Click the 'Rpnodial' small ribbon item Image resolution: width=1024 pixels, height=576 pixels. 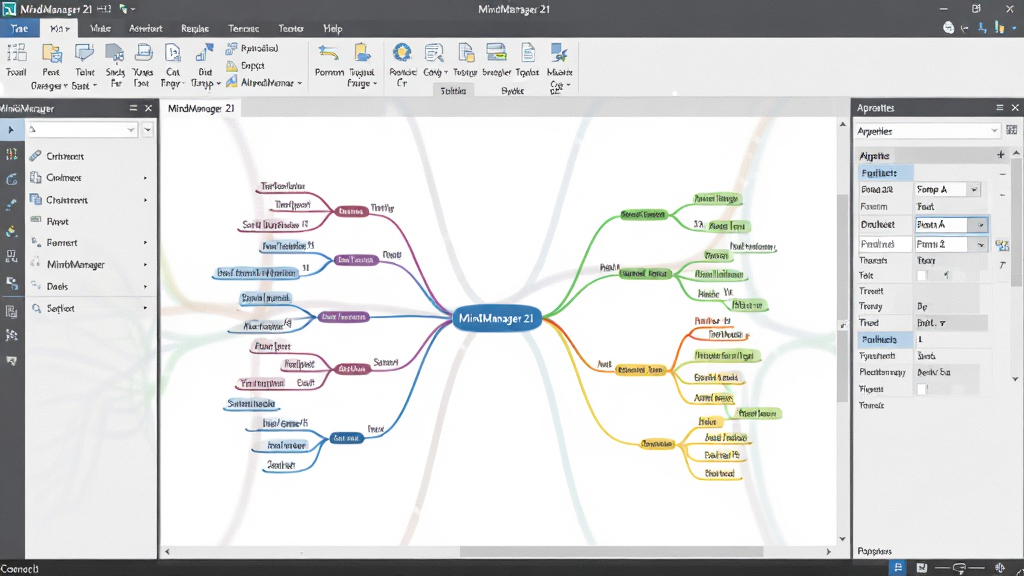pos(252,48)
